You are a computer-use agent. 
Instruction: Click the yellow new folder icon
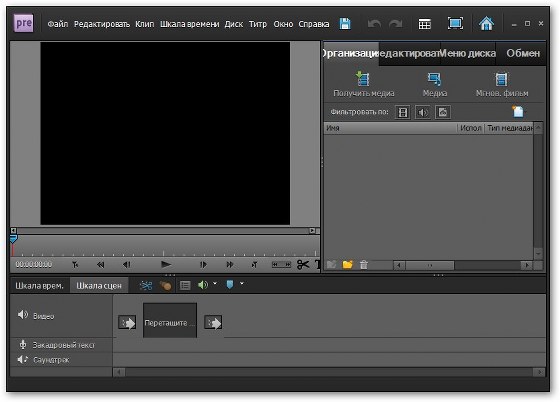click(347, 265)
